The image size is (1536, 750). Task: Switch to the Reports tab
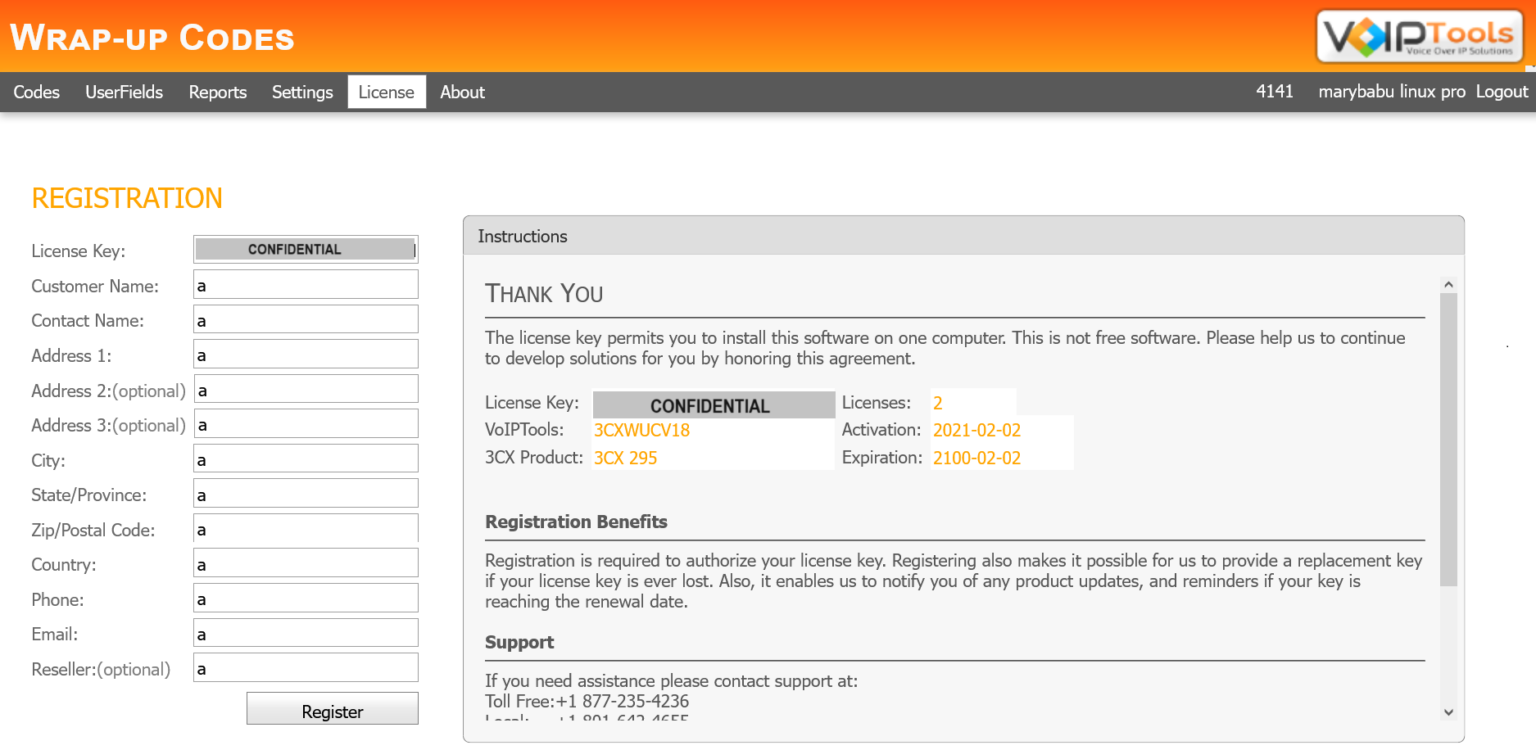pos(217,91)
